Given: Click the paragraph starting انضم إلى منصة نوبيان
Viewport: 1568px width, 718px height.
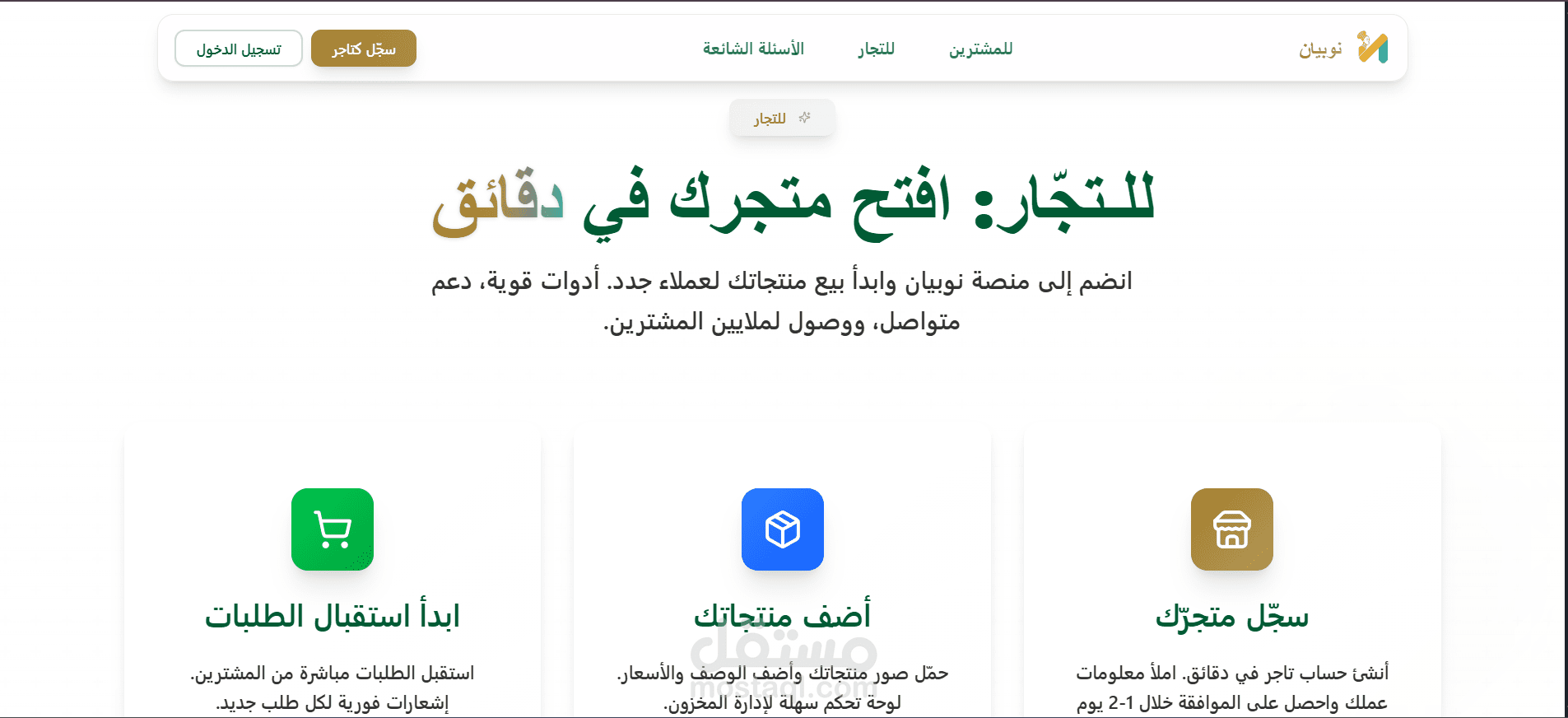Looking at the screenshot, I should (782, 301).
